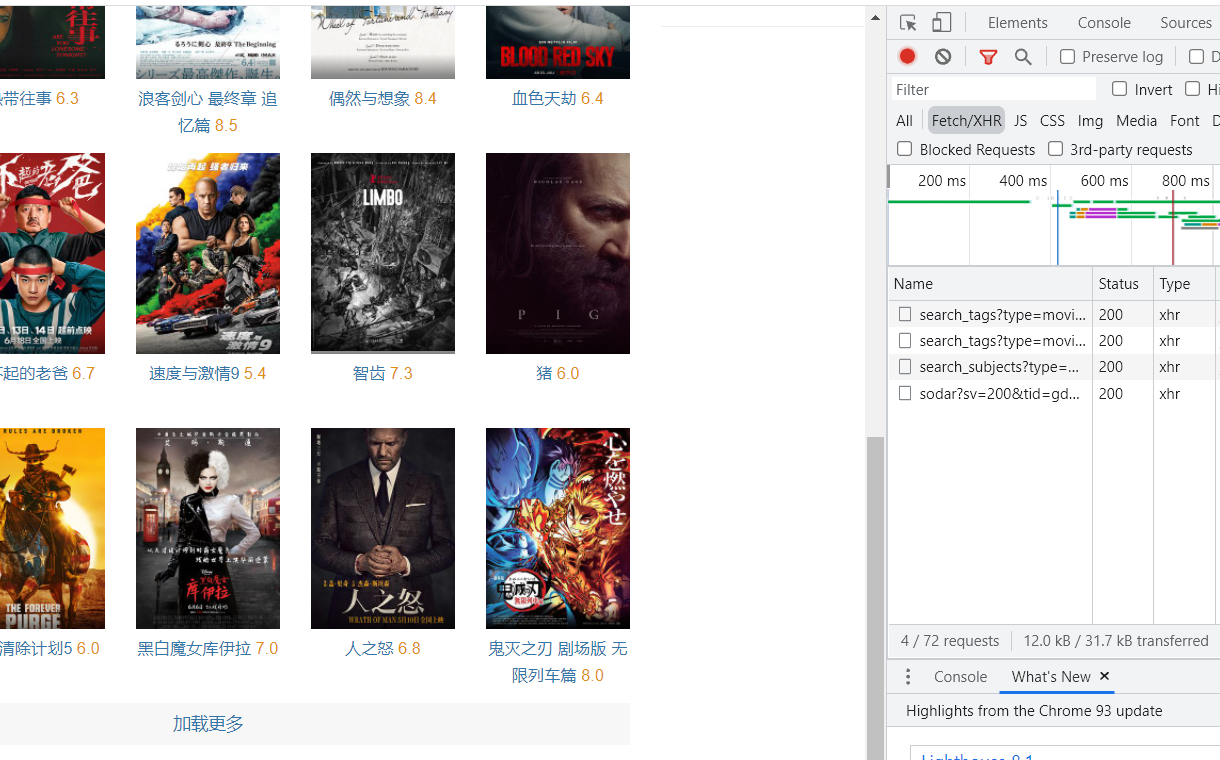The image size is (1220, 760).
Task: Sort requests by Name column header
Action: tap(990, 284)
